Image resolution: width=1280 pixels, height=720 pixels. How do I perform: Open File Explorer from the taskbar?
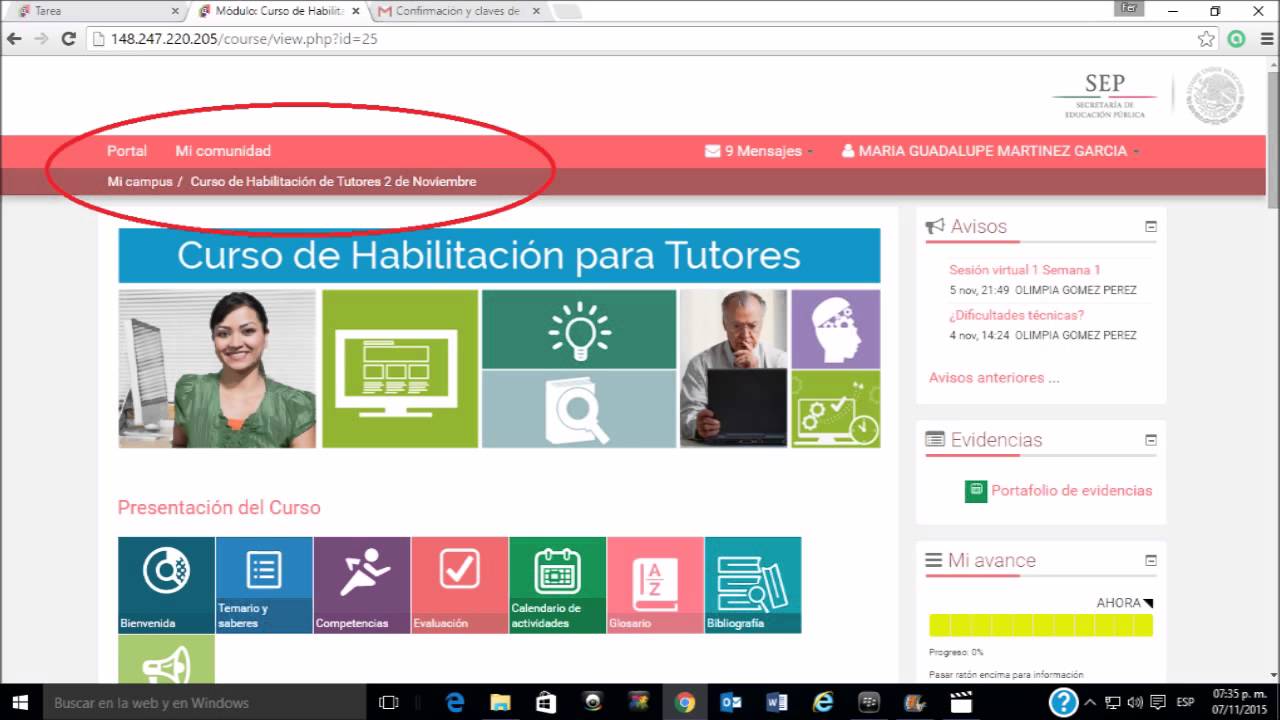pos(500,702)
